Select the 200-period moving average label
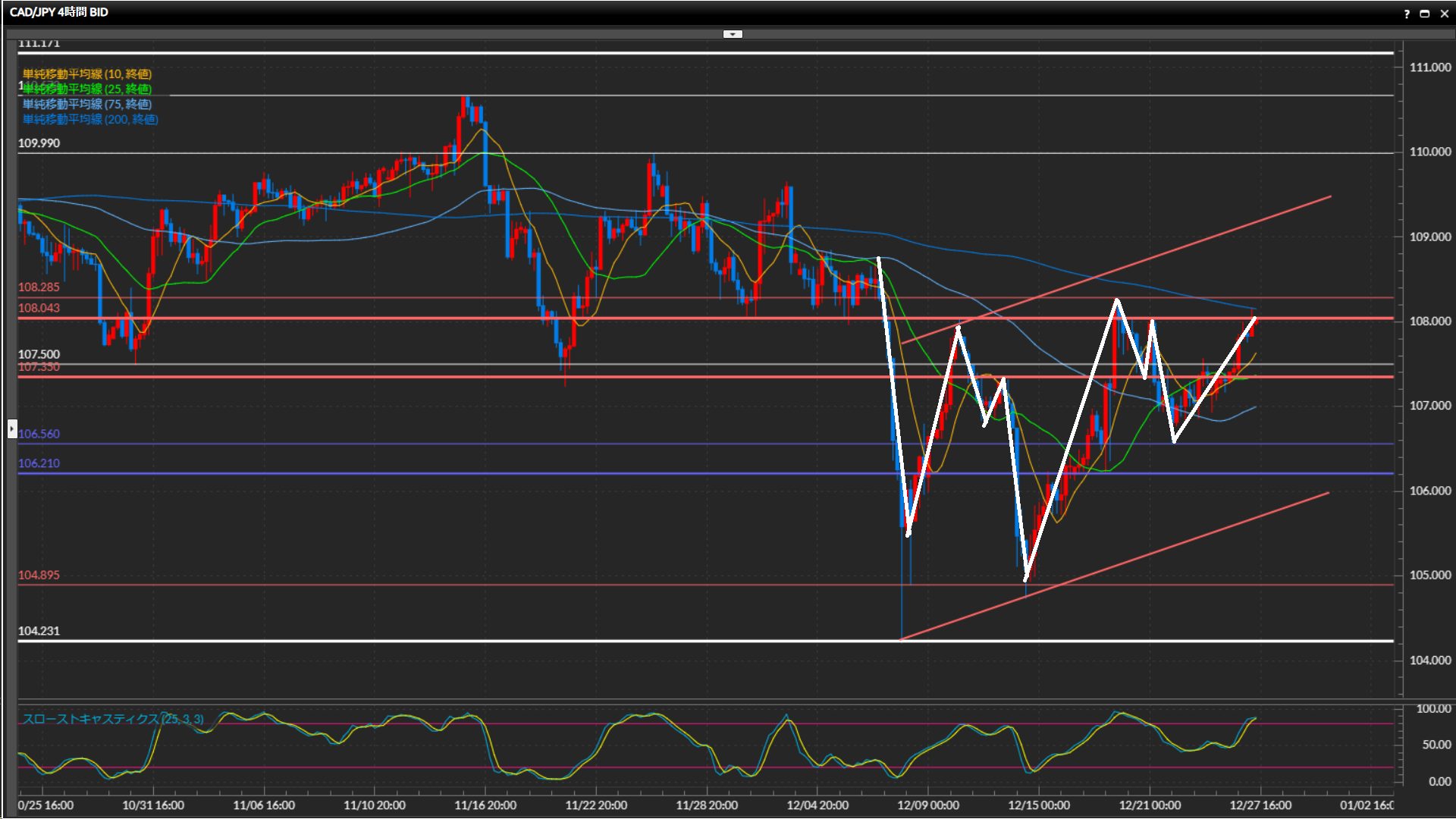Viewport: 1456px width, 819px height. point(89,119)
